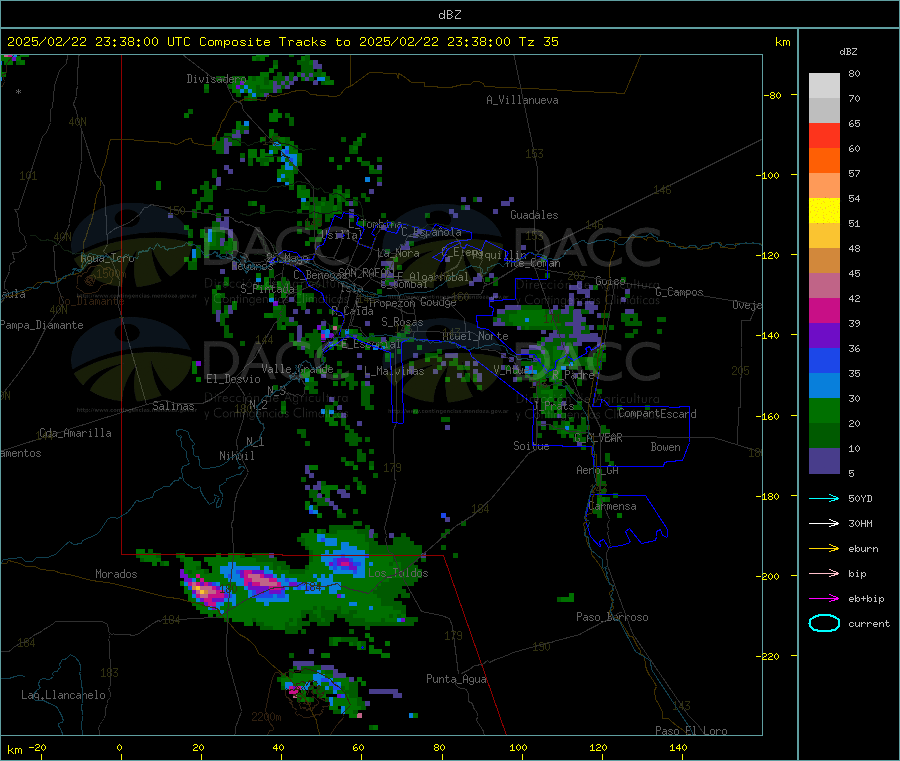Click the 'Bowen' map label

pos(665,446)
